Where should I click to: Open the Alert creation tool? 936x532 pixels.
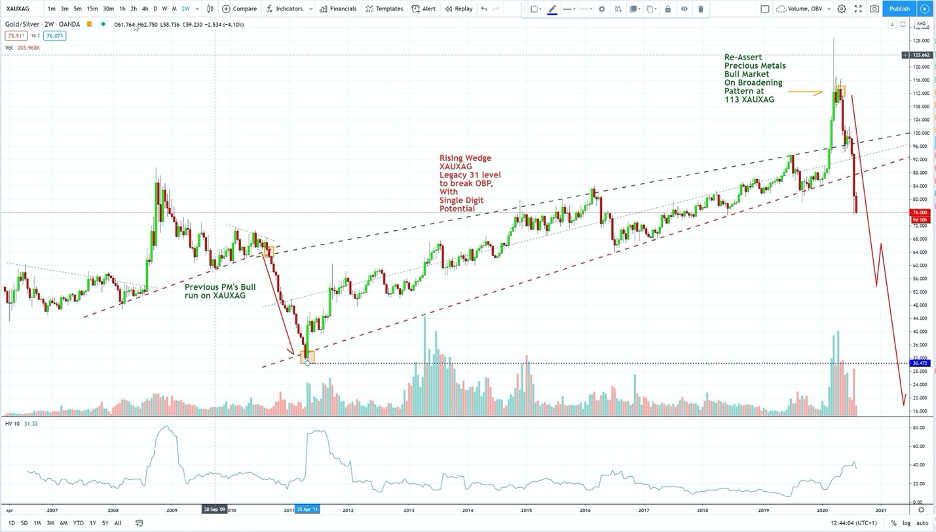click(424, 9)
